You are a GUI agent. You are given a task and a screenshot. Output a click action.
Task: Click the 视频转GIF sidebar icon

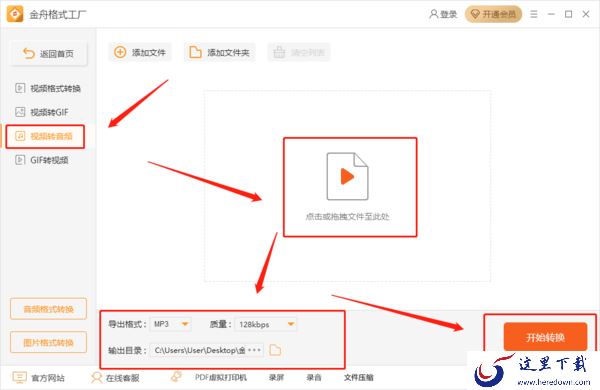point(20,112)
